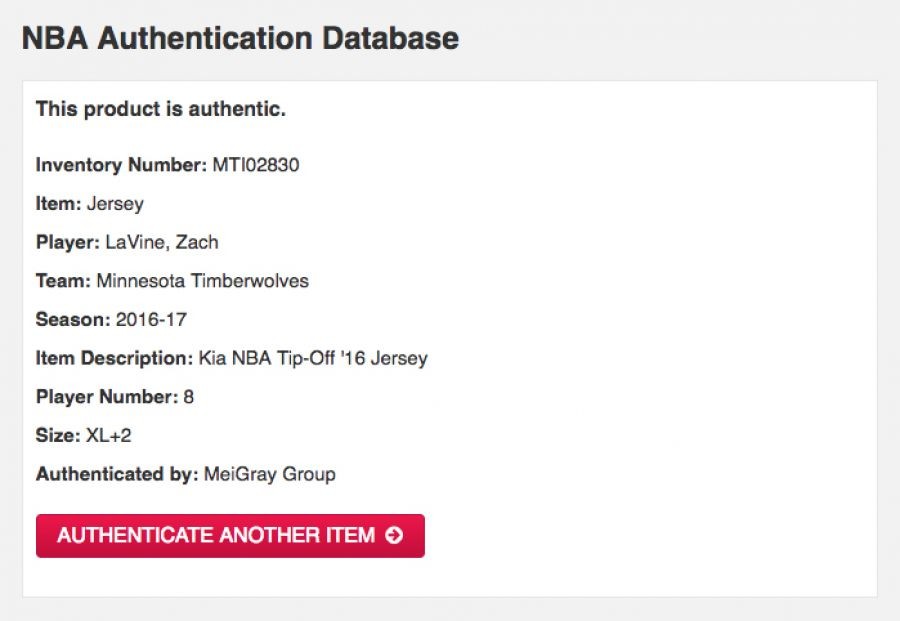Click the 'This product is authentic' message

[x=161, y=109]
